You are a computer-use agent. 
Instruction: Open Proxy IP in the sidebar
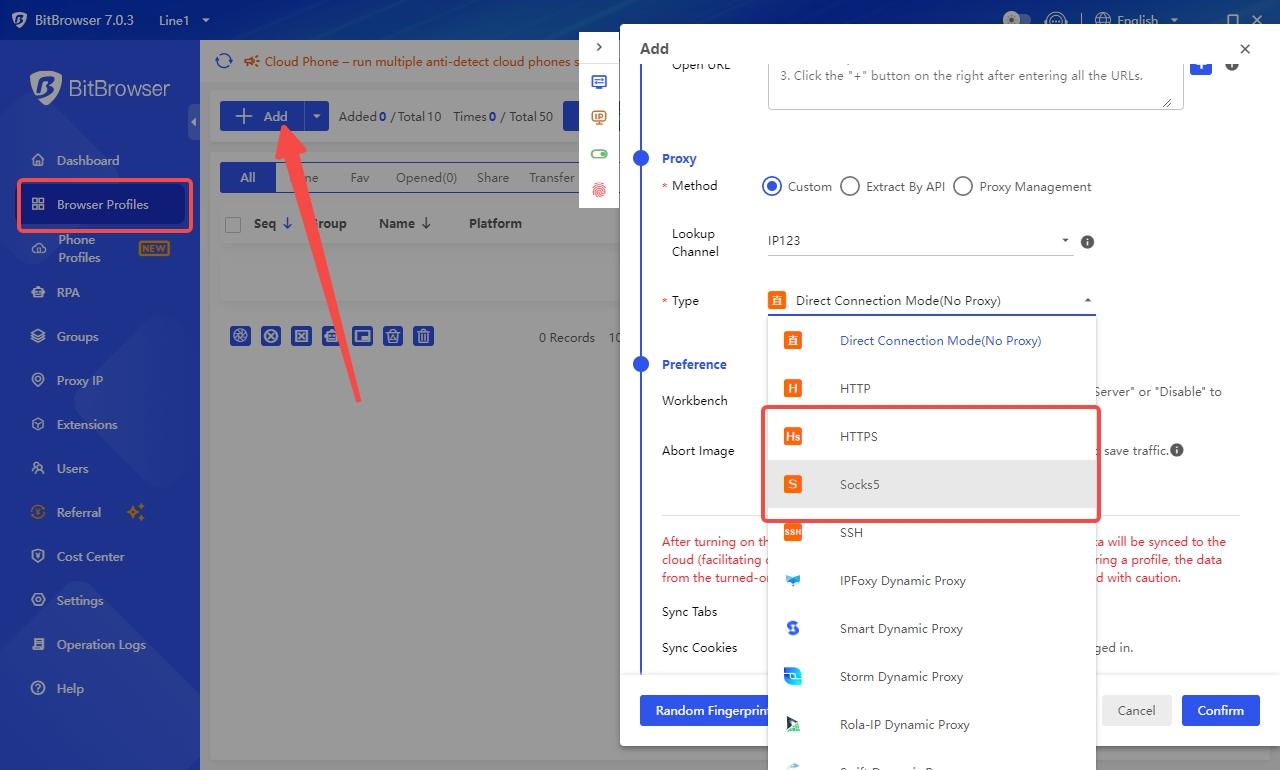[x=79, y=381]
